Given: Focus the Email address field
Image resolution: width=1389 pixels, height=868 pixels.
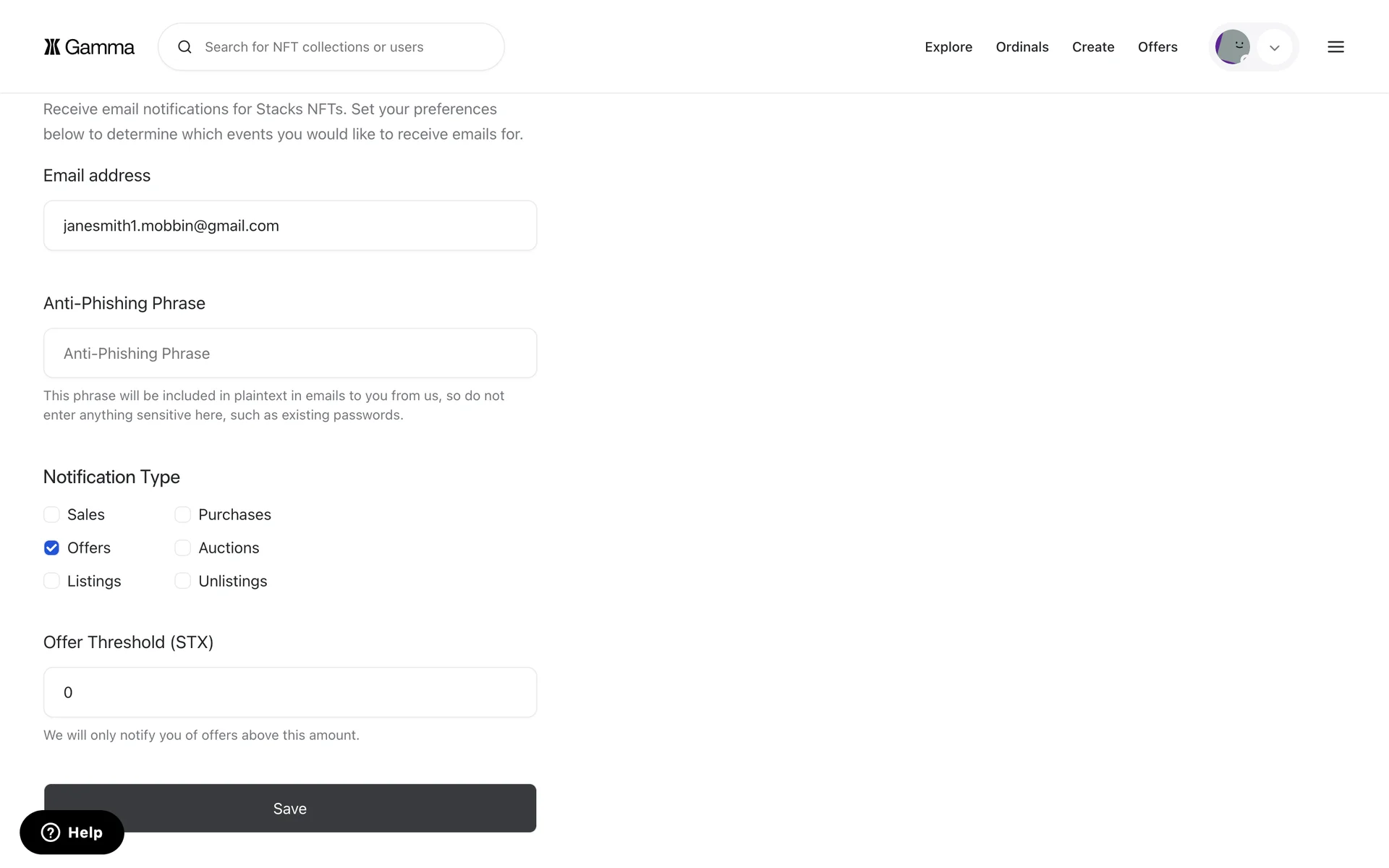Looking at the screenshot, I should [290, 226].
